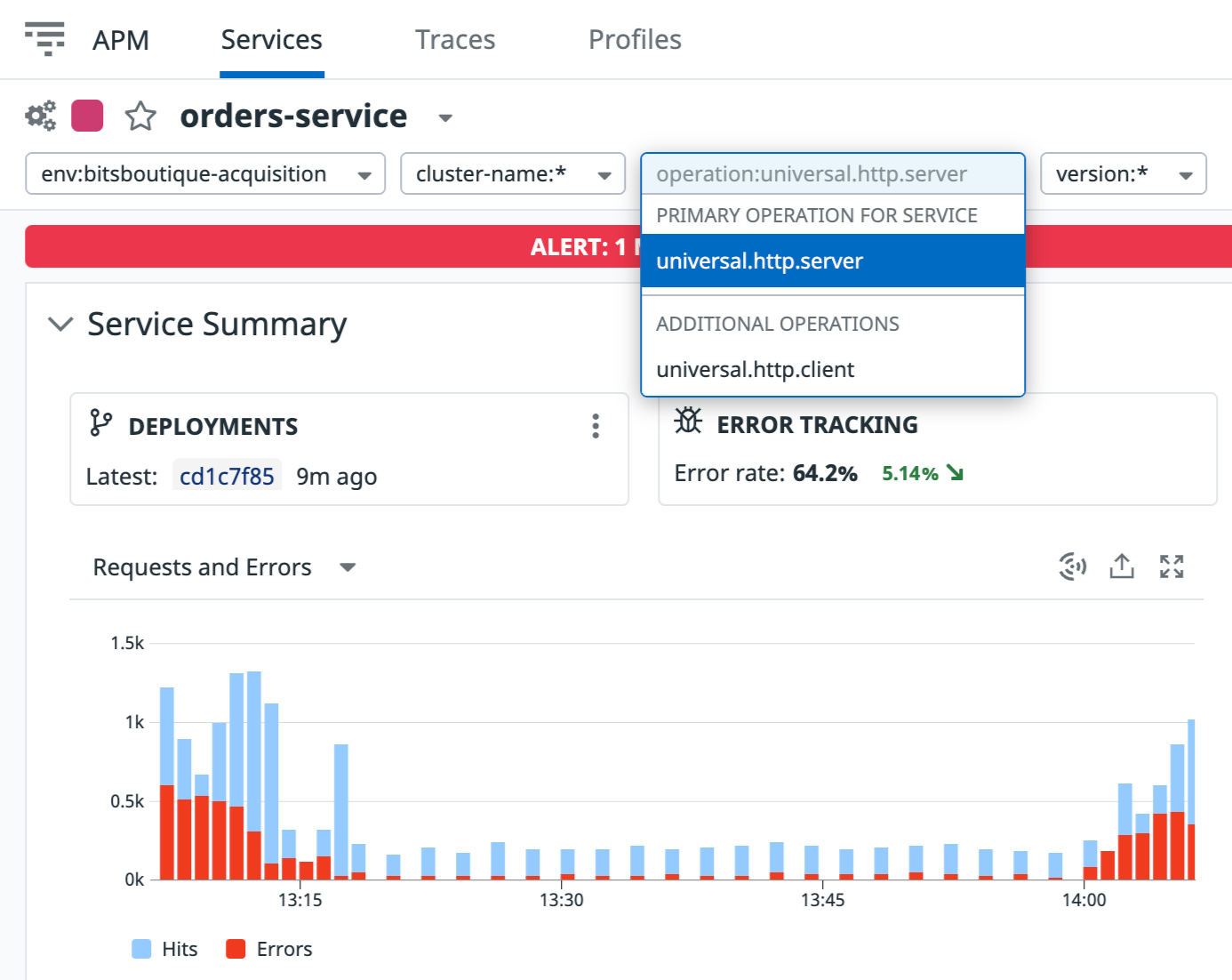Screen dimensions: 1232x980
Task: Click the pink service color swatch
Action: coord(87,116)
